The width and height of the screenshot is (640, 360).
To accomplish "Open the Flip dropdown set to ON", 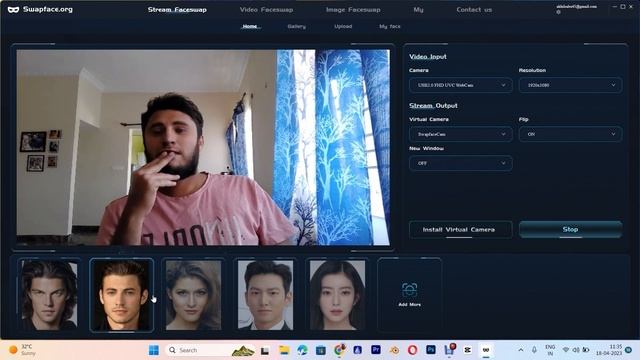I will tap(570, 134).
